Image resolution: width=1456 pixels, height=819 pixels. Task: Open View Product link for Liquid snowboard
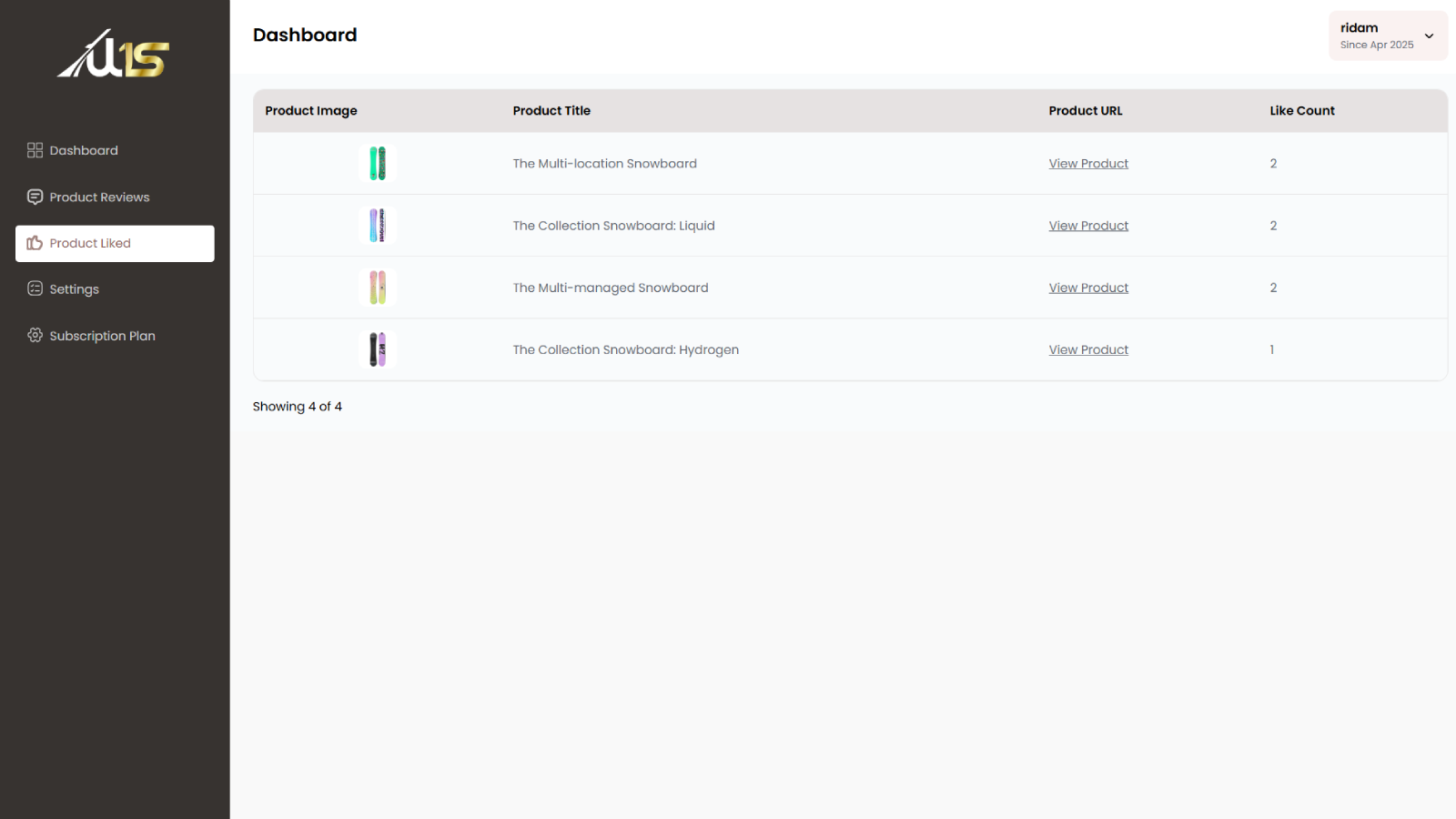(1087, 226)
